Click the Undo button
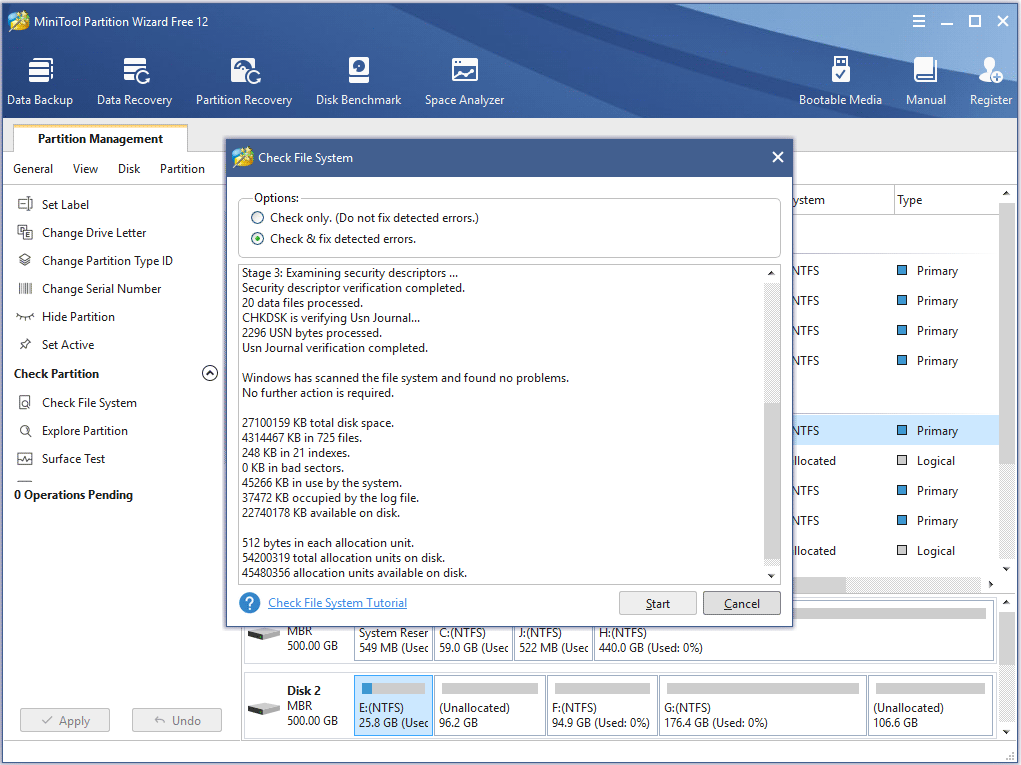The height and width of the screenshot is (765, 1021). (176, 721)
